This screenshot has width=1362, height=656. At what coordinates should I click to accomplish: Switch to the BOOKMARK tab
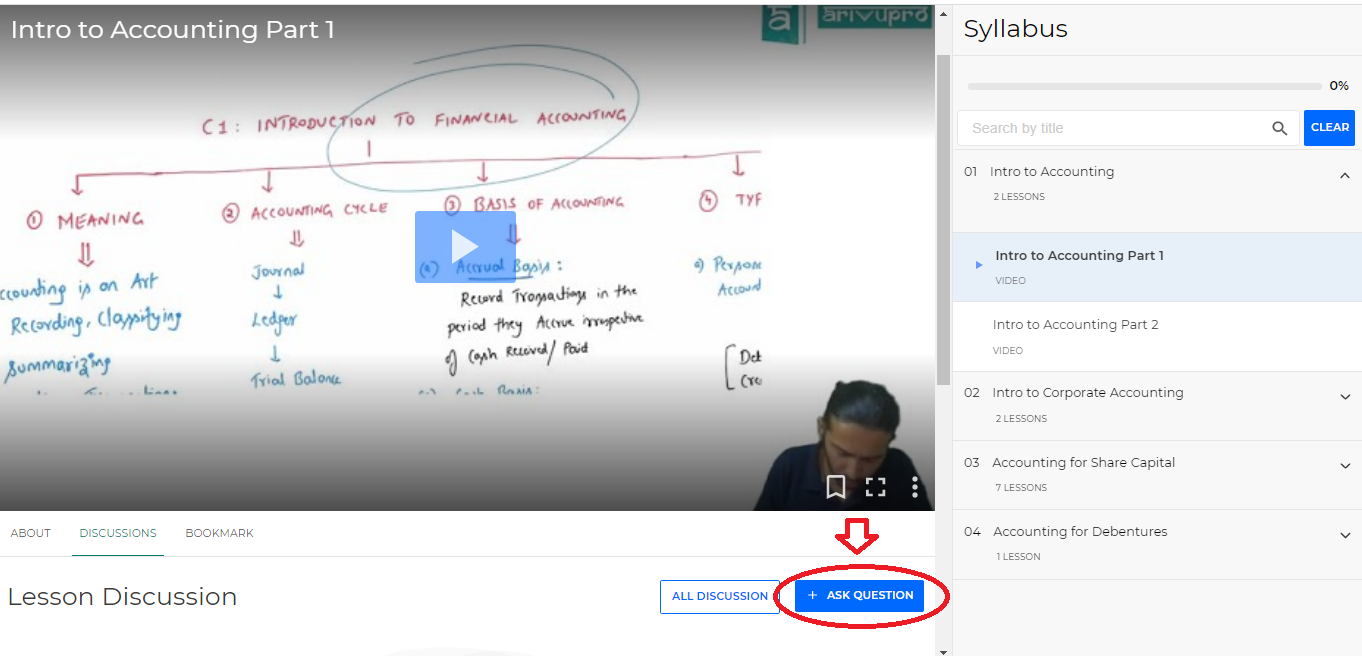[x=219, y=533]
